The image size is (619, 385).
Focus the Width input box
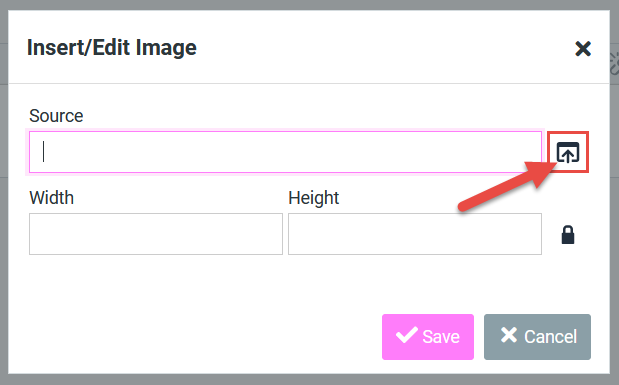coord(156,234)
